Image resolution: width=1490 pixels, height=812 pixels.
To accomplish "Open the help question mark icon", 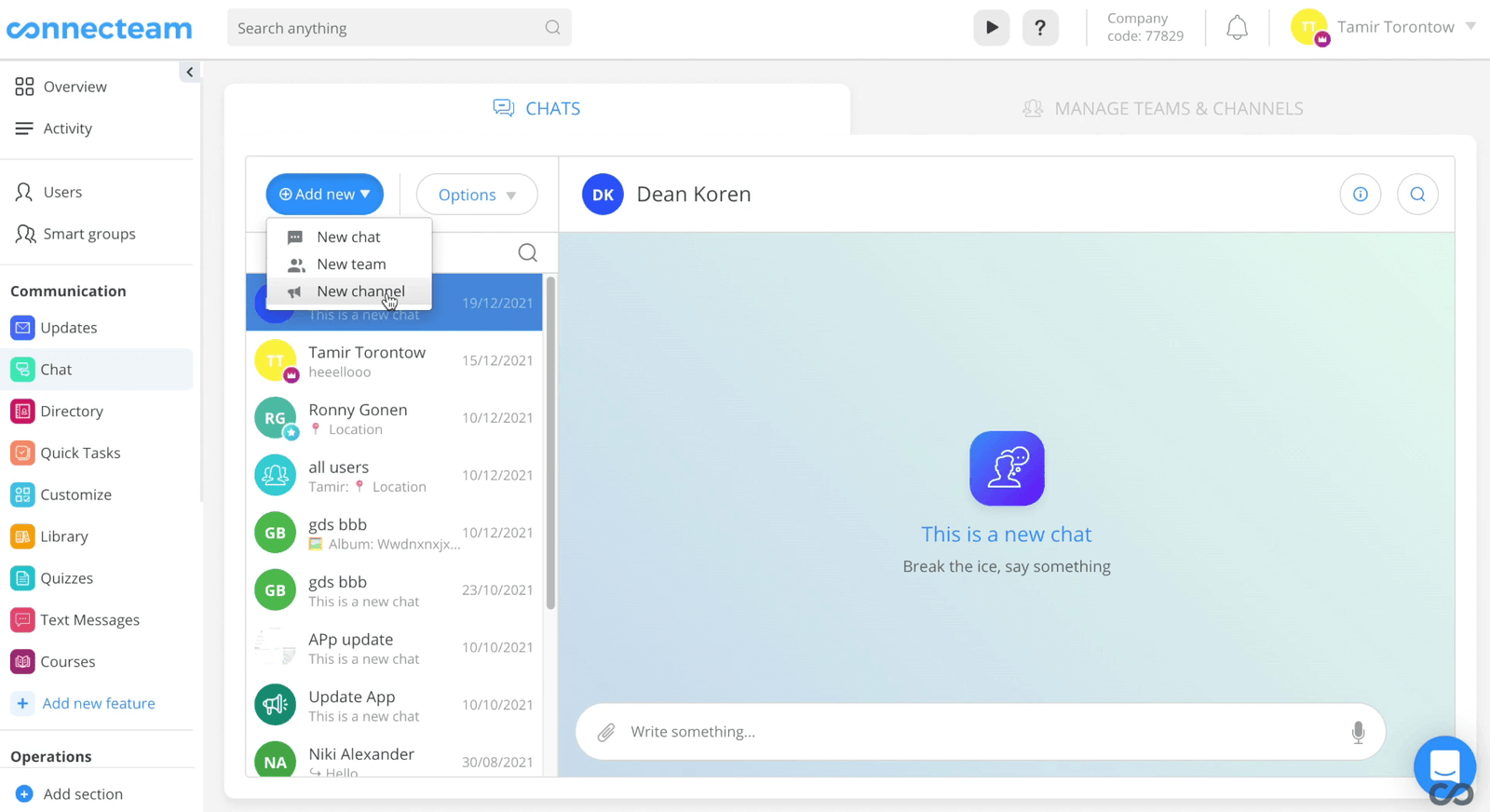I will pos(1040,28).
